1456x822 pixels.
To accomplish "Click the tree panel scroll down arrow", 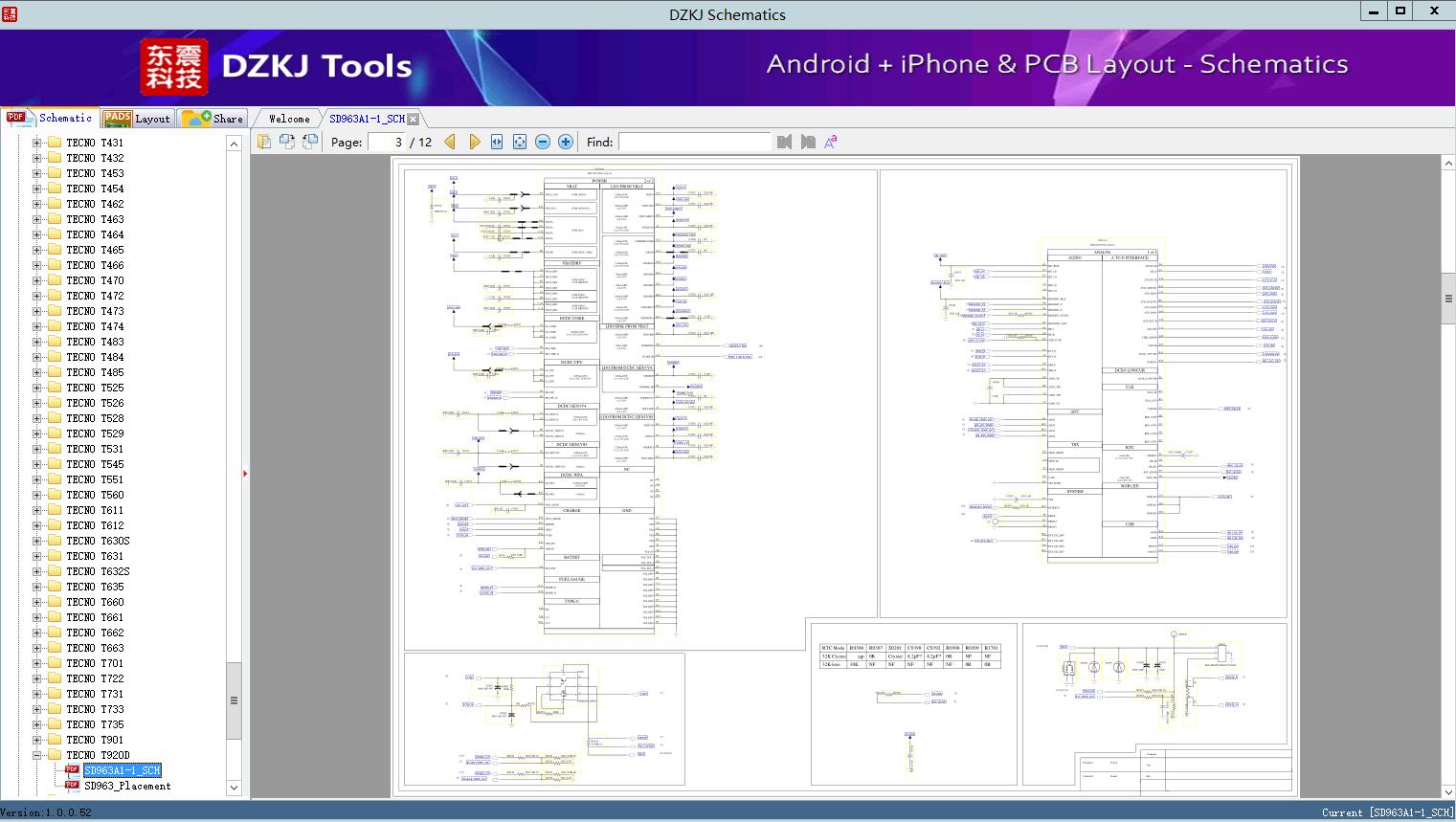I will (x=234, y=788).
